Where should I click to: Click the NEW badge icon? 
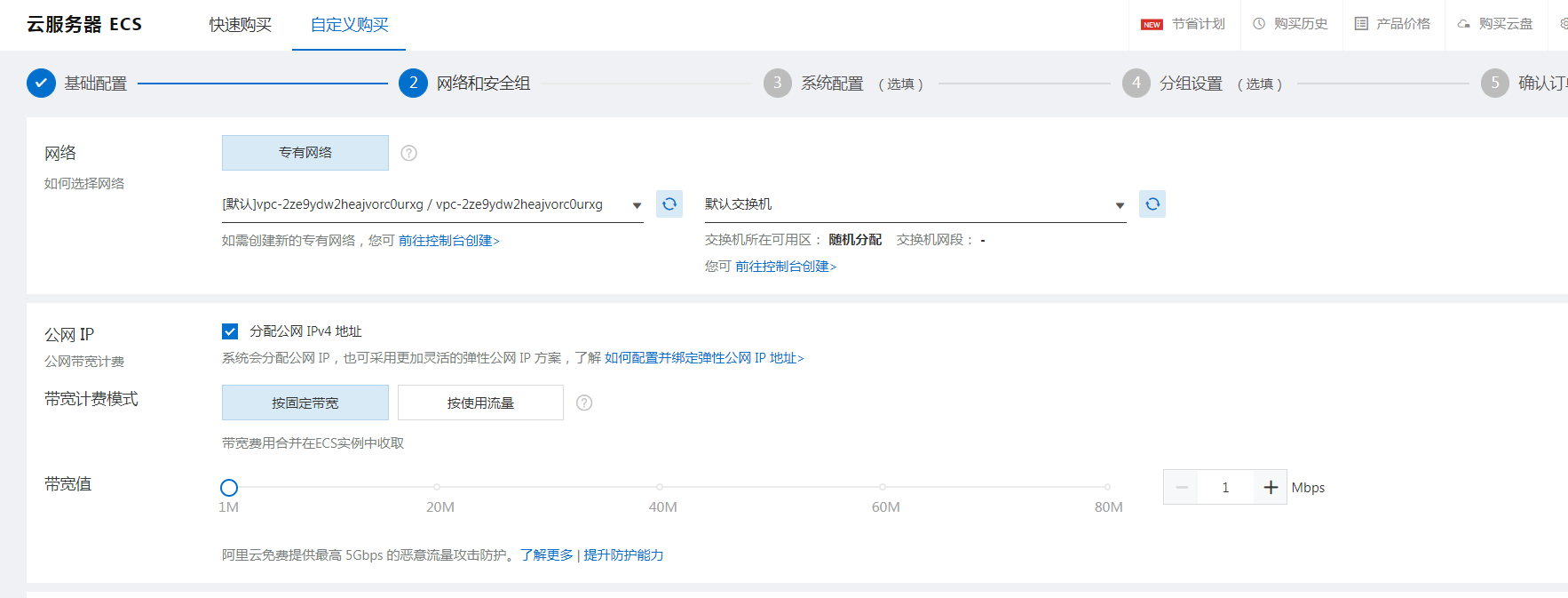coord(1152,25)
